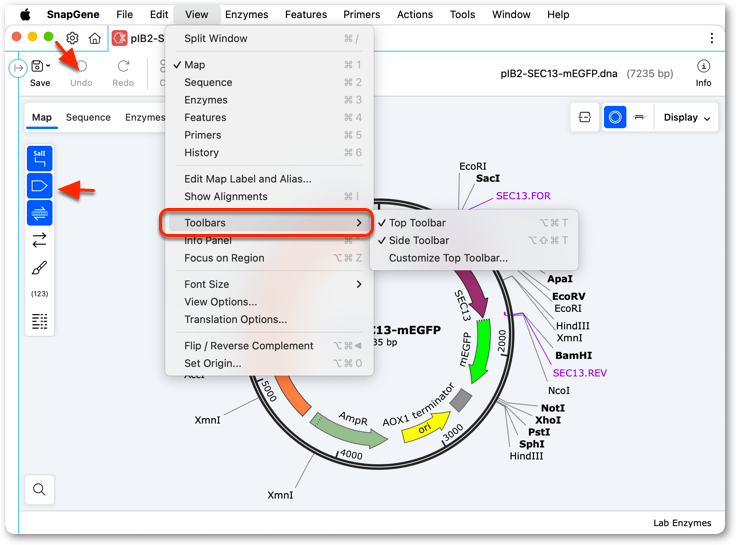Switch to circular map view icon
The image size is (736, 545).
coord(615,117)
